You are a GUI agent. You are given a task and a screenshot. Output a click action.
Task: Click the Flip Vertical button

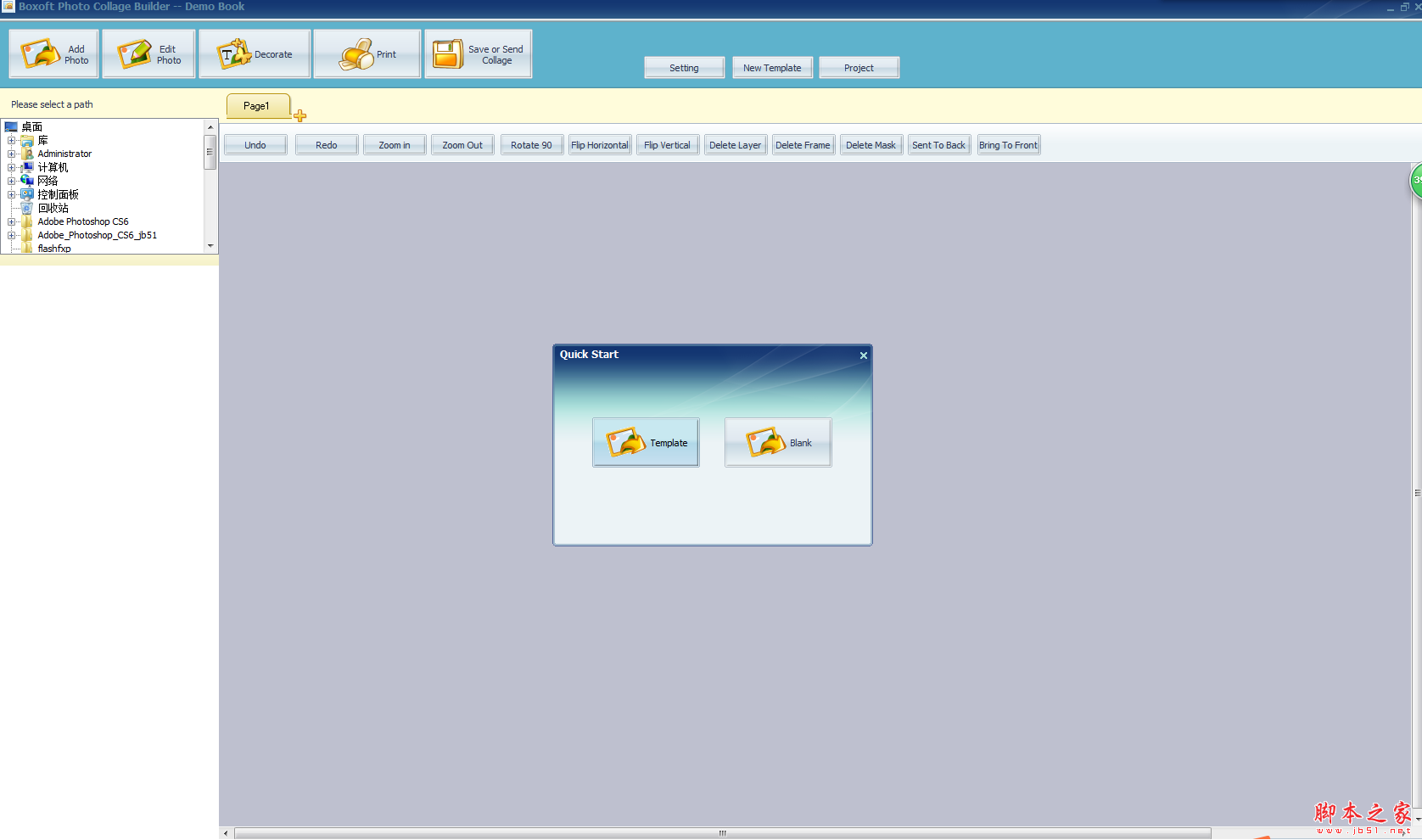(x=667, y=145)
